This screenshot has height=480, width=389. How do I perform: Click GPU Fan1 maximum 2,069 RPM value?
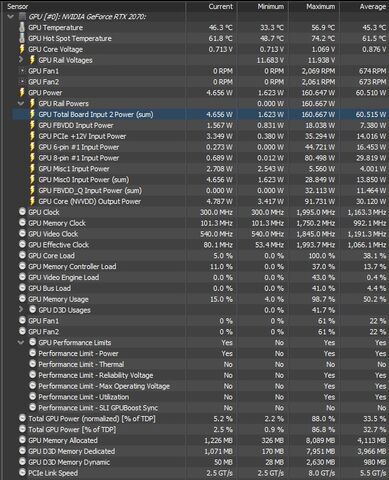tap(318, 71)
